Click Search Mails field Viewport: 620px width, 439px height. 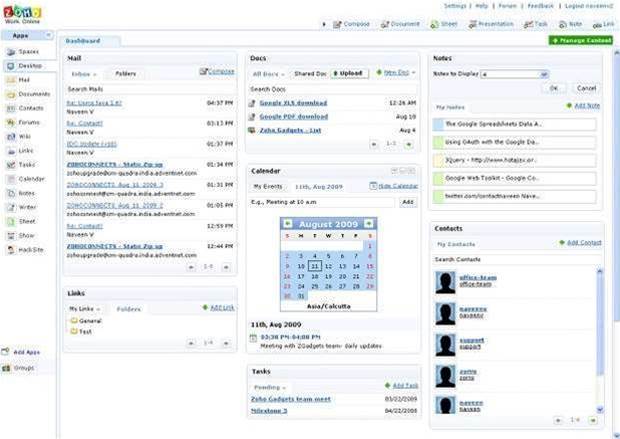(149, 89)
